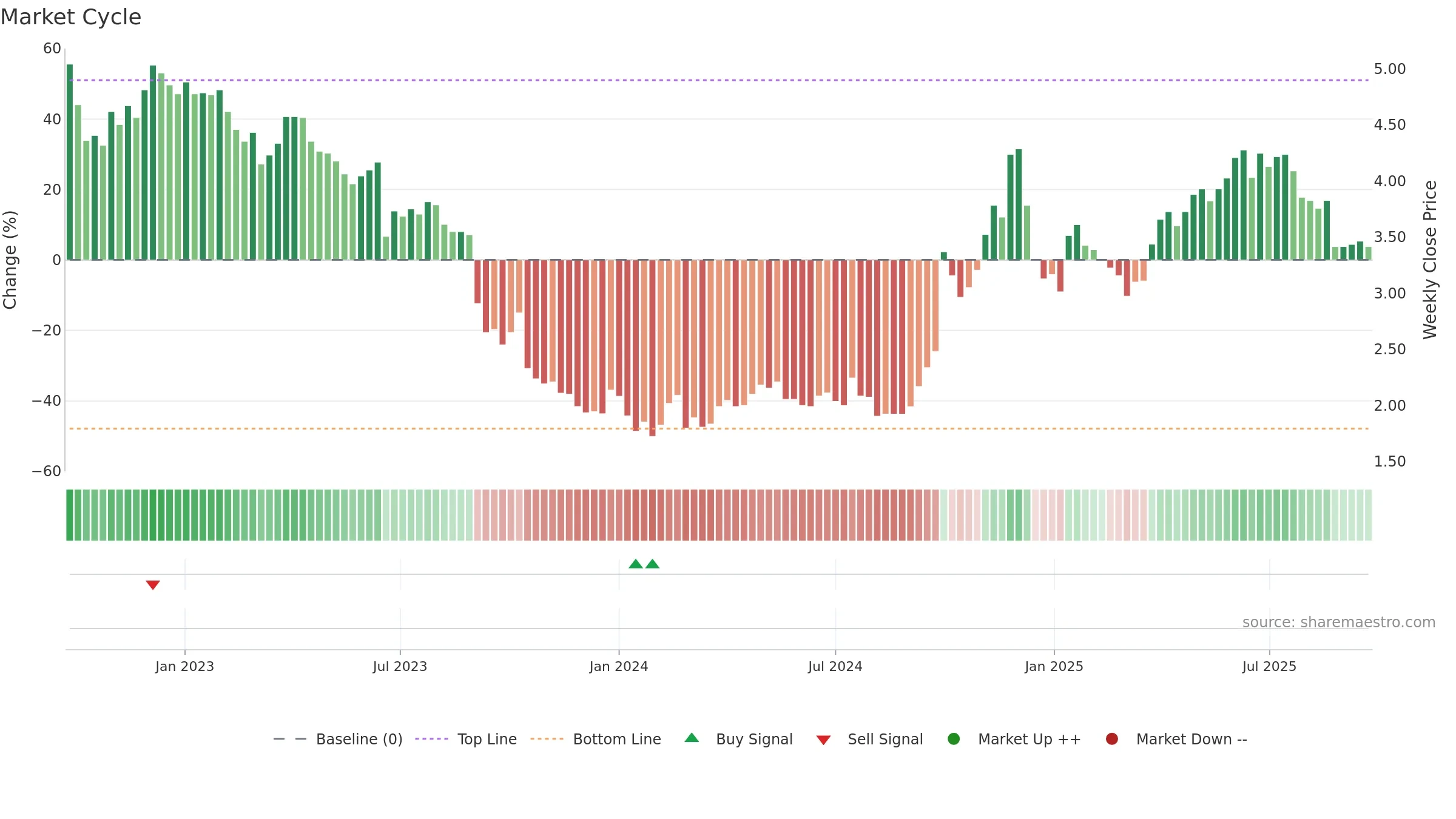Toggle the Market Up ++ legend entry
The image size is (1456, 819).
click(x=1014, y=739)
